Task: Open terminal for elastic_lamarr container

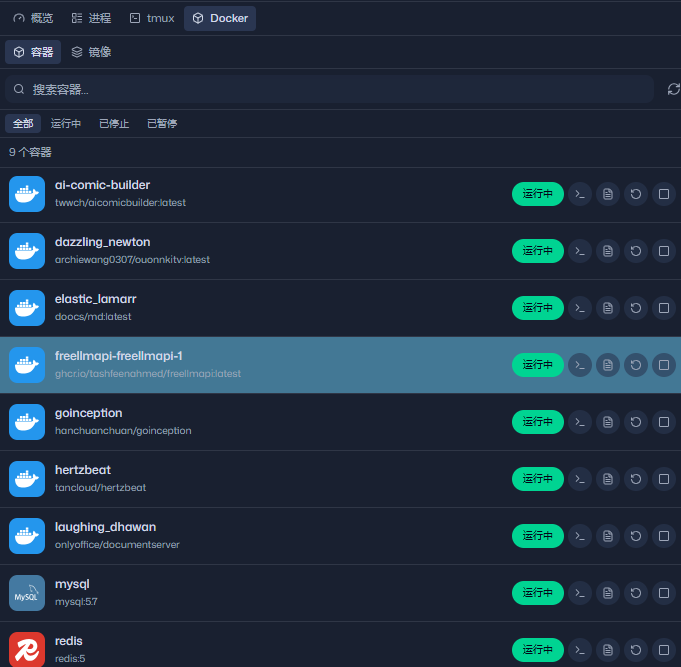Action: click(x=580, y=308)
